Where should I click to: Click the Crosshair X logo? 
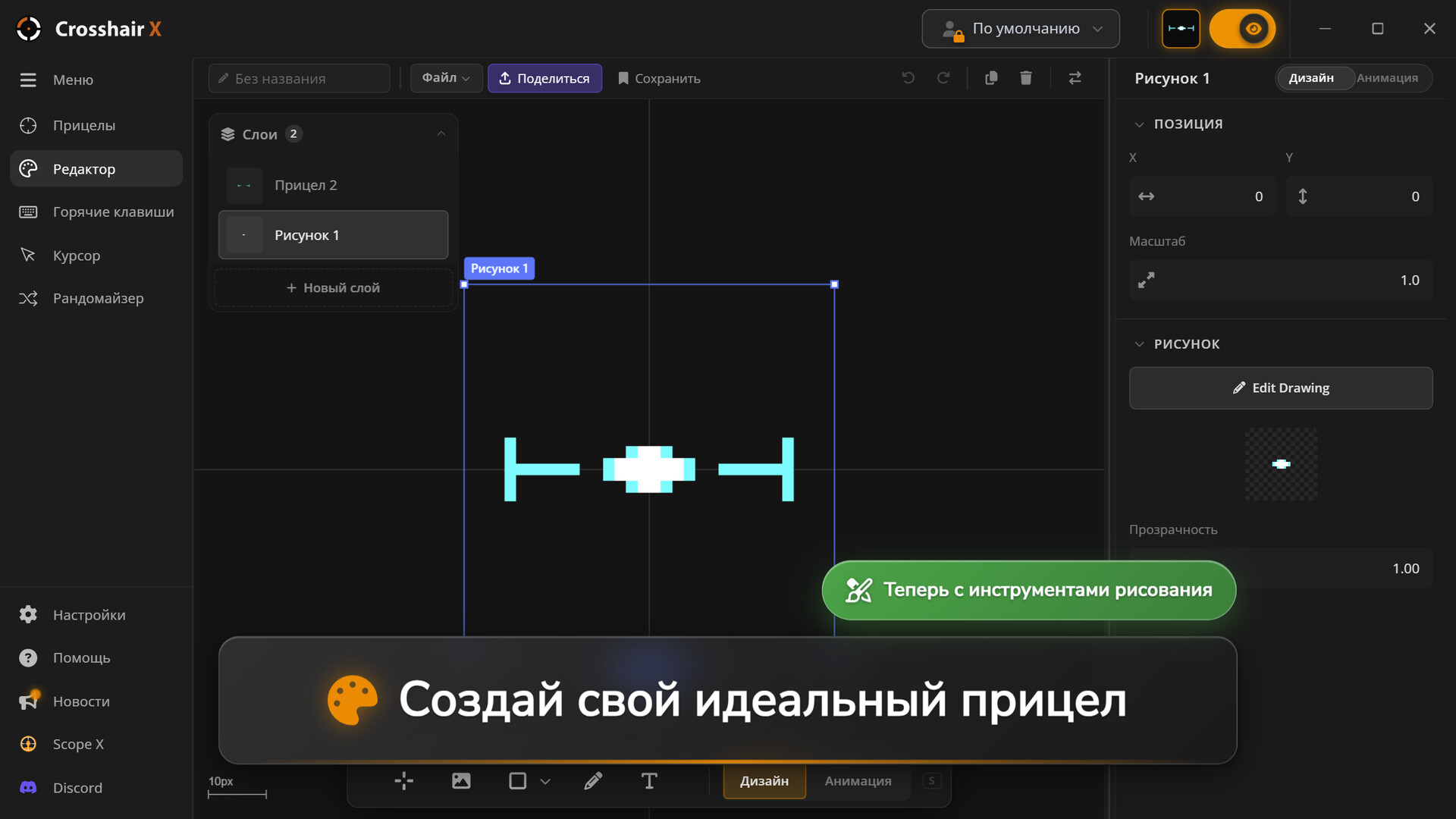89,29
